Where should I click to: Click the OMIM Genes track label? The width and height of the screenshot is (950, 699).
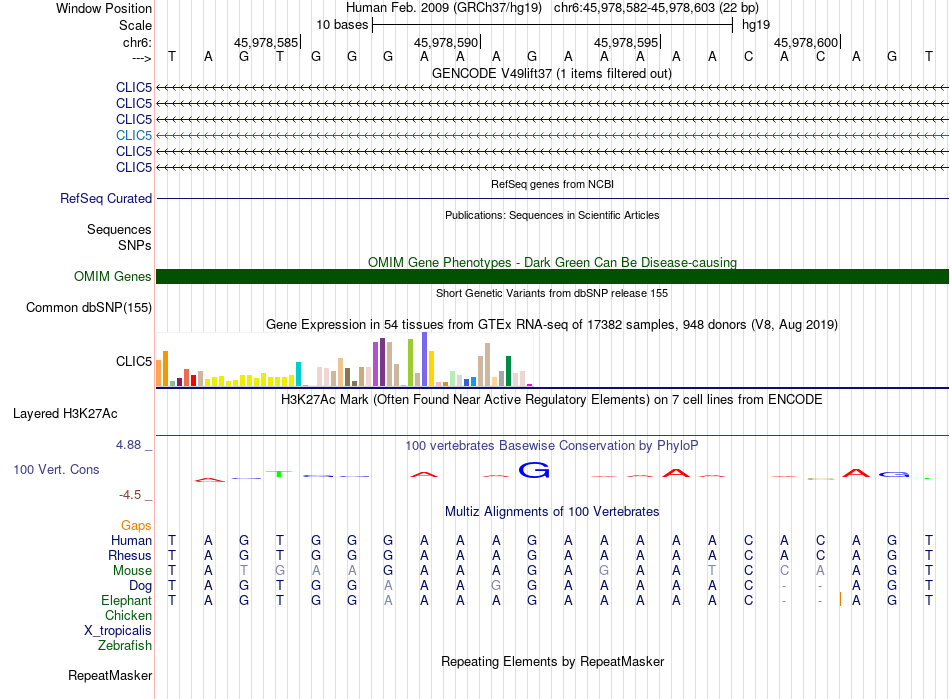[x=112, y=277]
